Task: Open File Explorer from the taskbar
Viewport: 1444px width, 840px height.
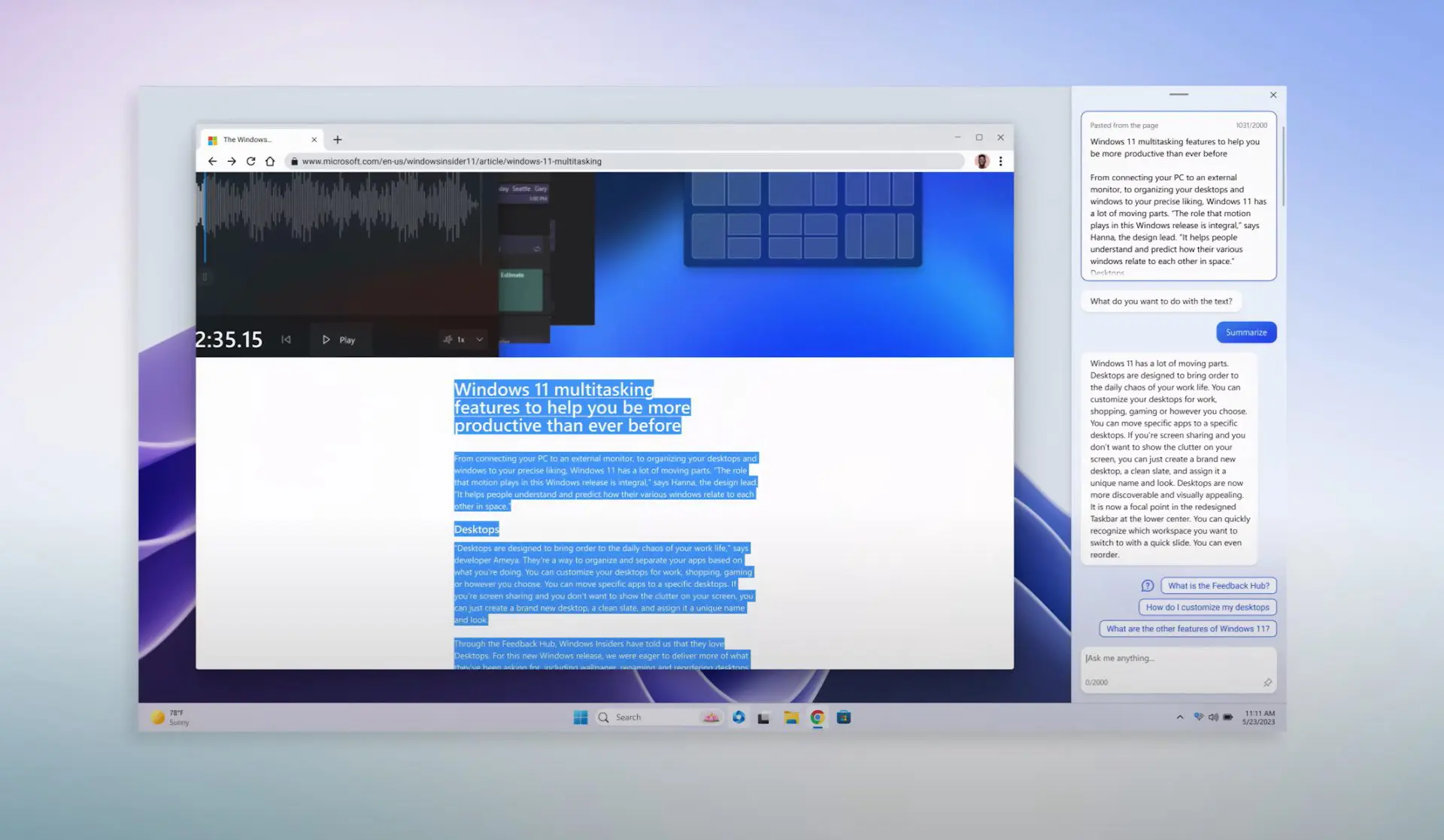Action: pos(791,717)
